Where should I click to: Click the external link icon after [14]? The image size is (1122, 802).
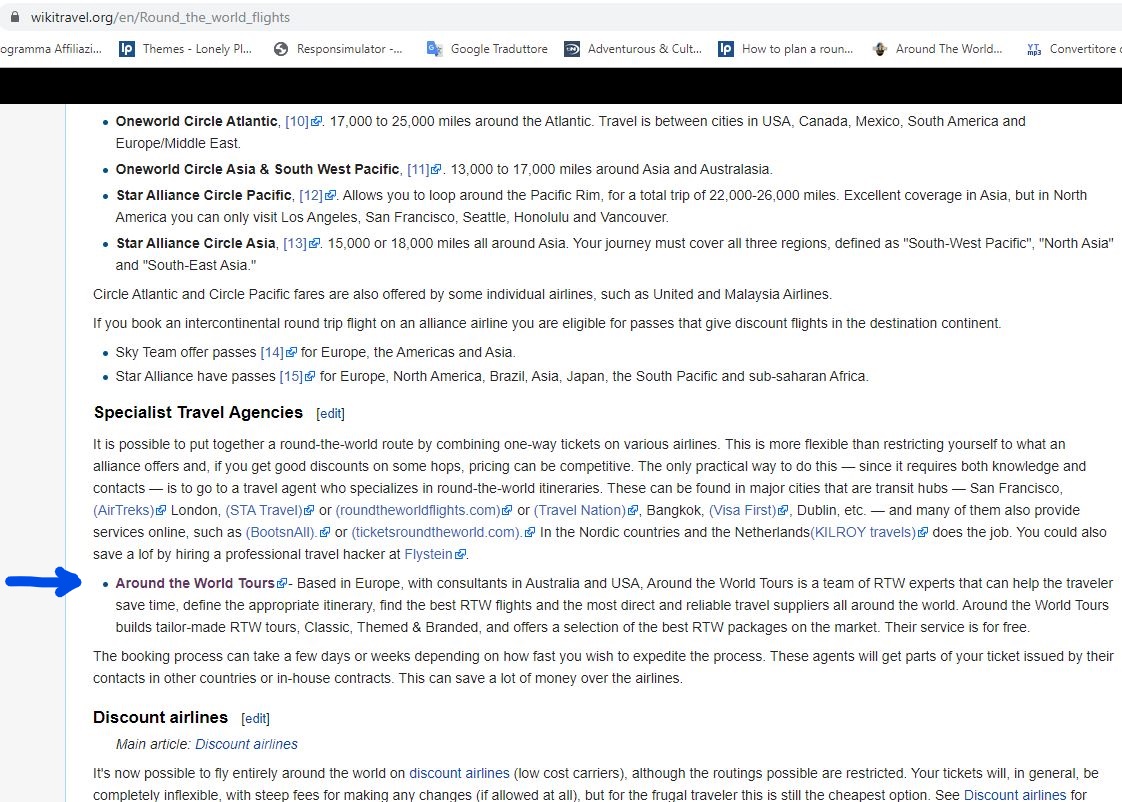(291, 352)
